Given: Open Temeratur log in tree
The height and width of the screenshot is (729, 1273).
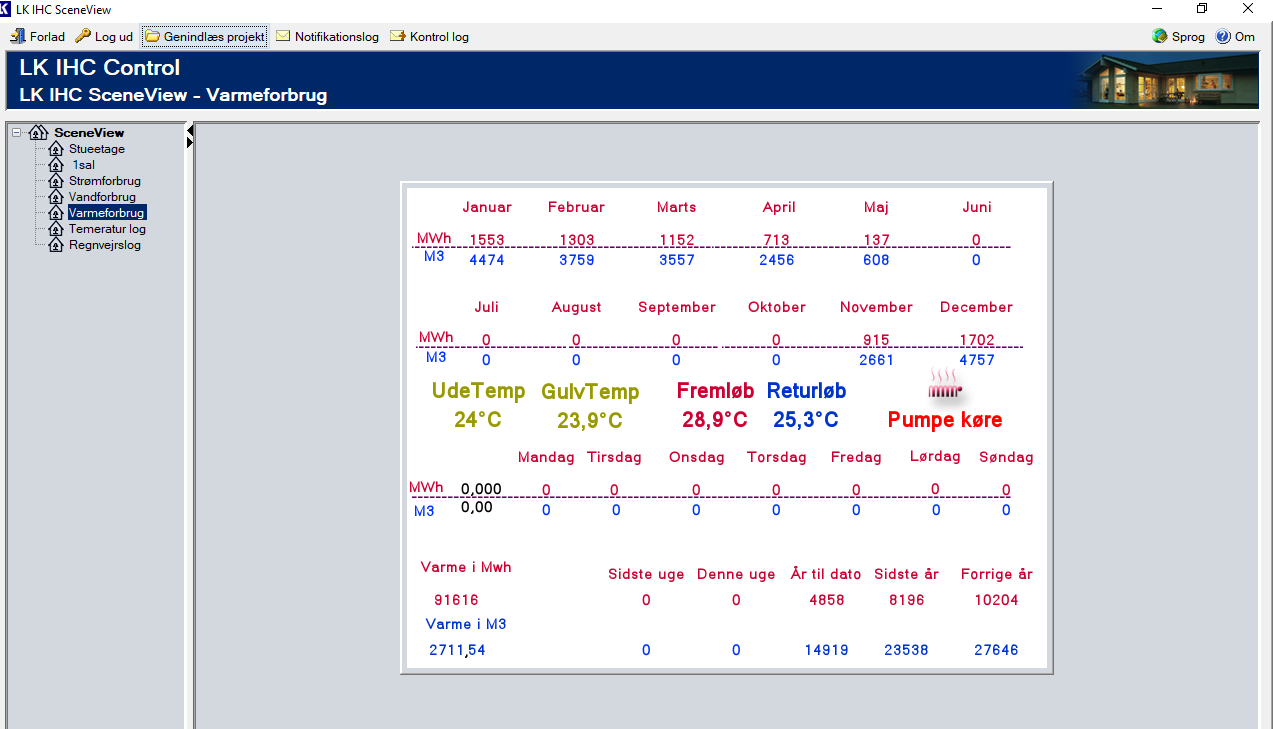Looking at the screenshot, I should click(x=107, y=229).
